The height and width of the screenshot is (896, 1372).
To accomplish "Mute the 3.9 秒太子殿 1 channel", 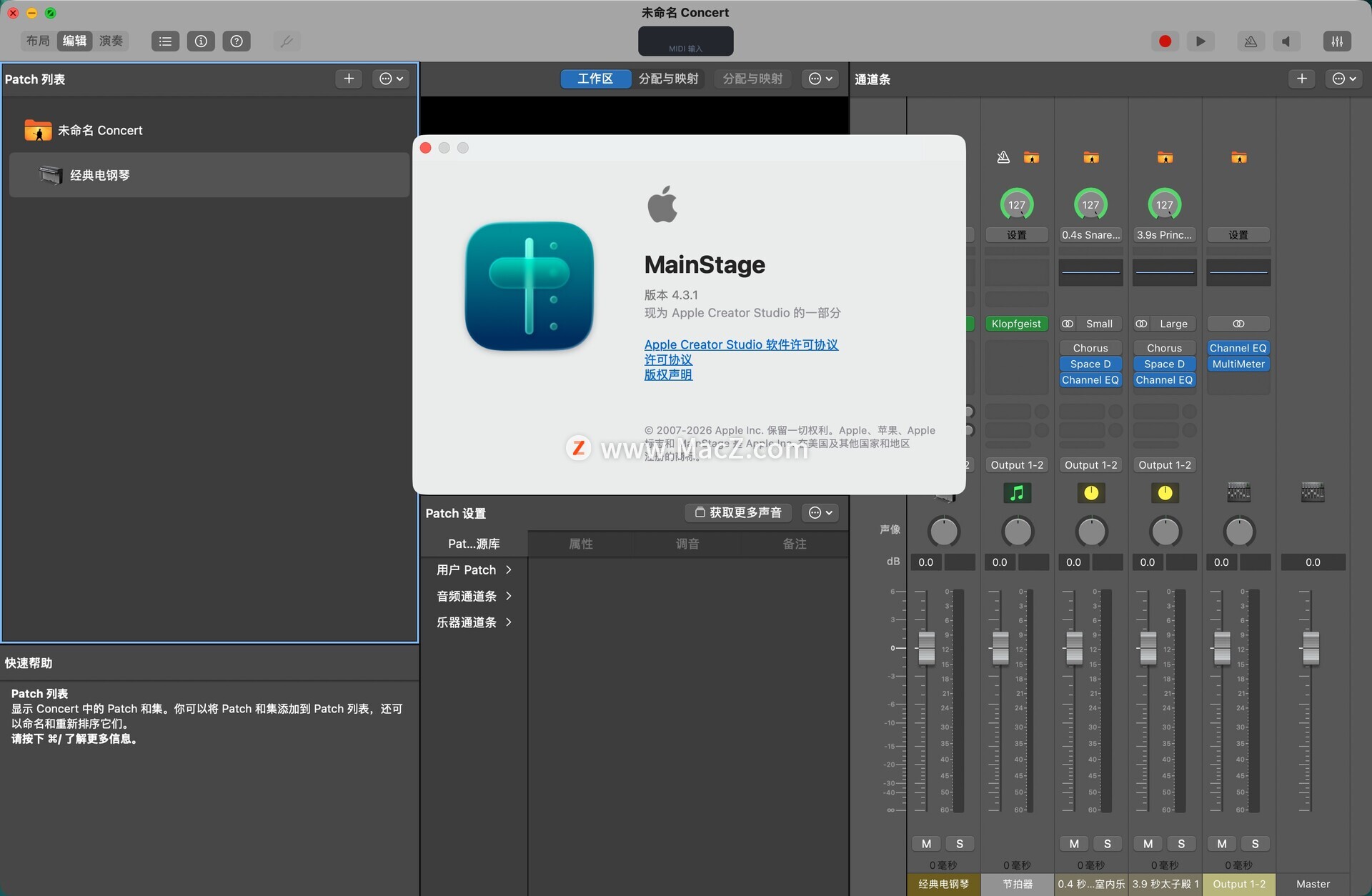I will 1148,844.
